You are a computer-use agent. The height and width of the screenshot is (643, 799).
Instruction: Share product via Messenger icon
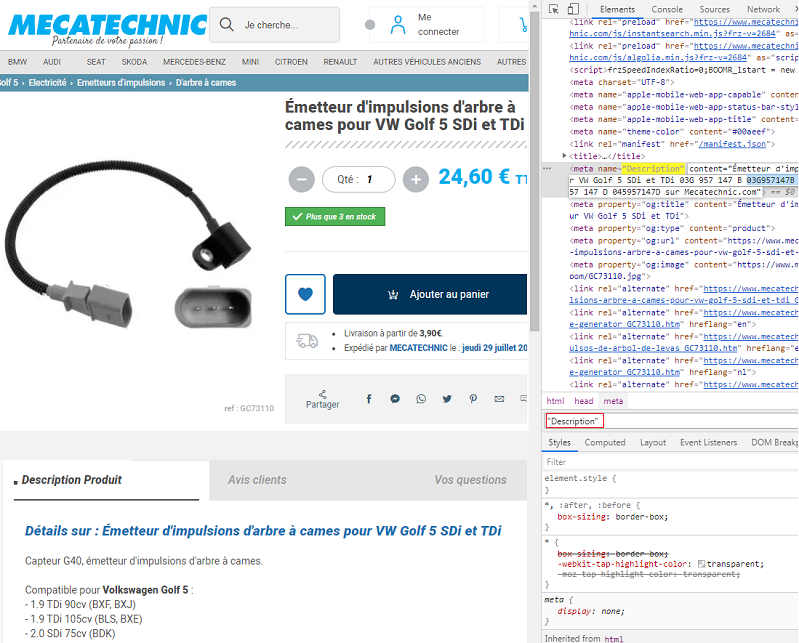395,399
